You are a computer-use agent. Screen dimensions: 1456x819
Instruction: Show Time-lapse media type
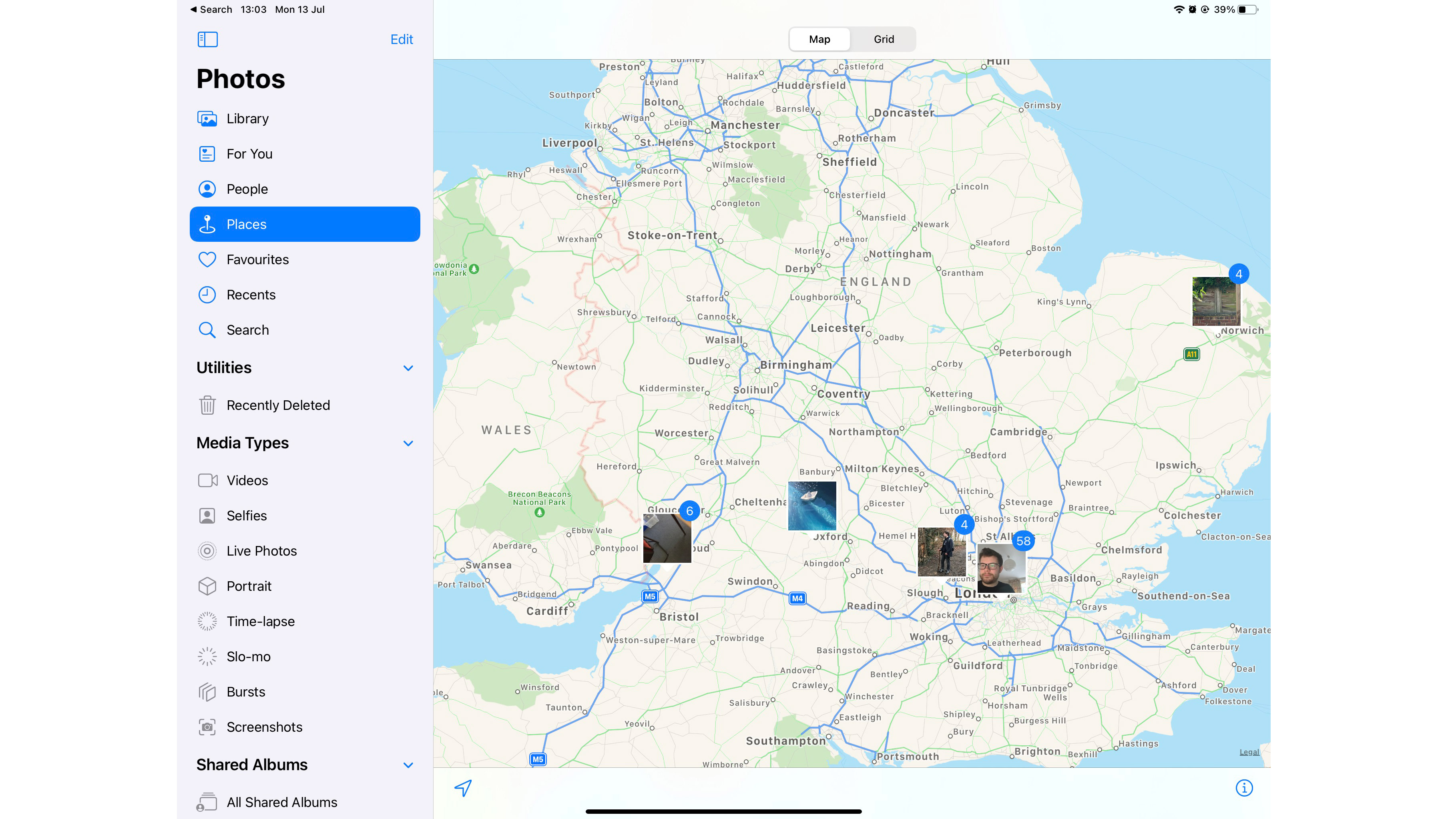pyautogui.click(x=305, y=621)
